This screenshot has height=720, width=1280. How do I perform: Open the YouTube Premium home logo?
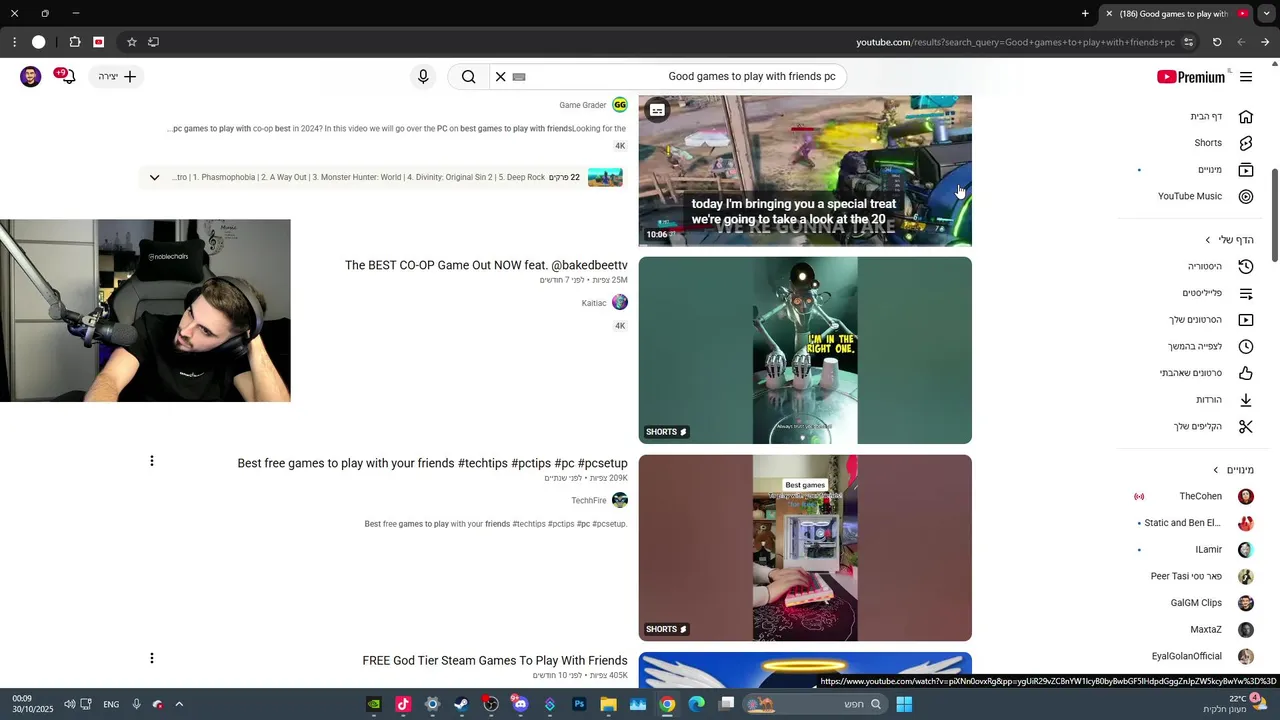[x=1191, y=77]
